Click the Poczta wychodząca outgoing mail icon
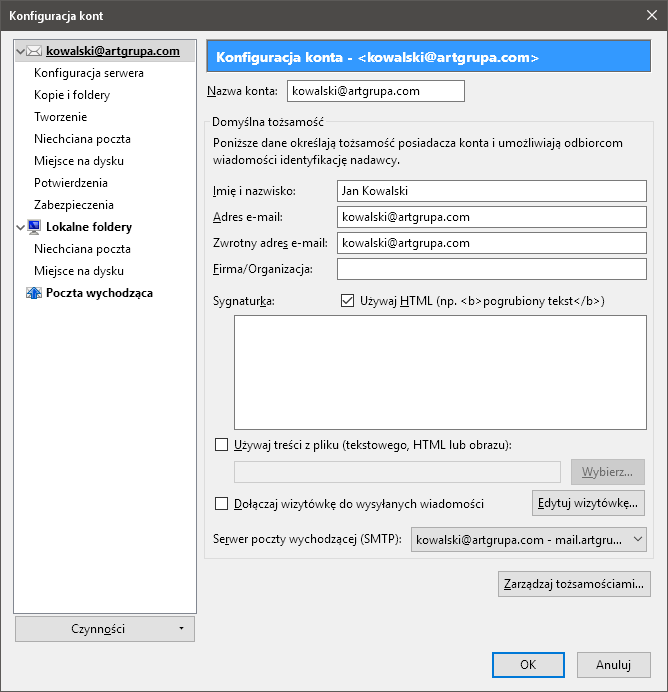The height and width of the screenshot is (692, 668). pos(34,293)
